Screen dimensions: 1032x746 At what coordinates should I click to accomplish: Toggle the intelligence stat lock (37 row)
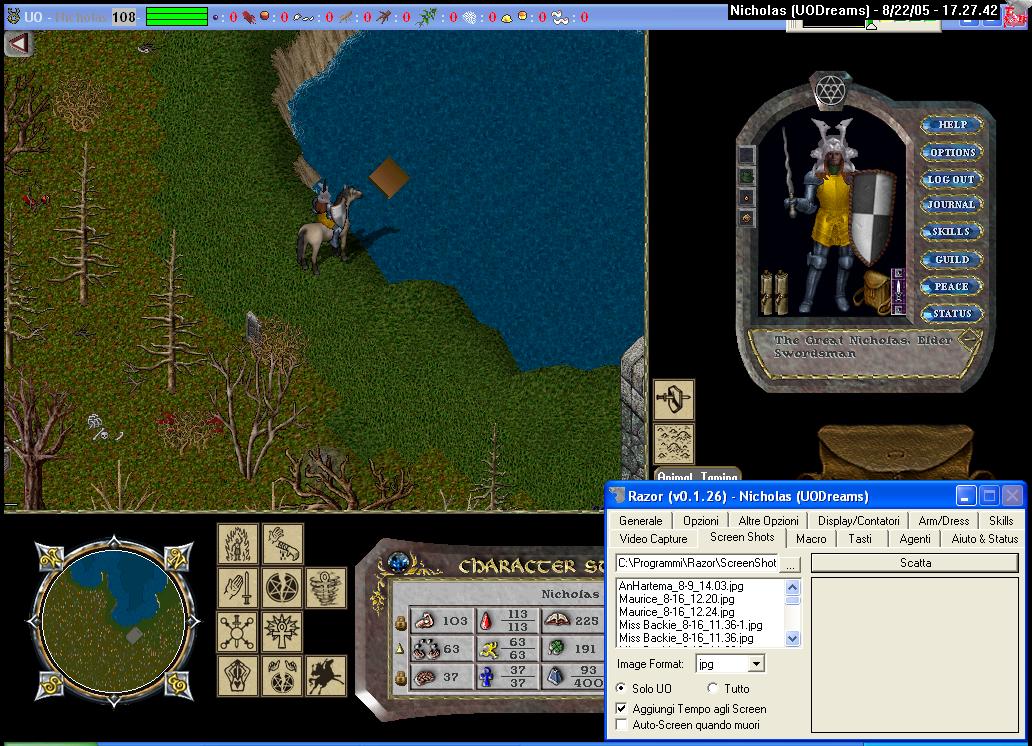pos(401,678)
